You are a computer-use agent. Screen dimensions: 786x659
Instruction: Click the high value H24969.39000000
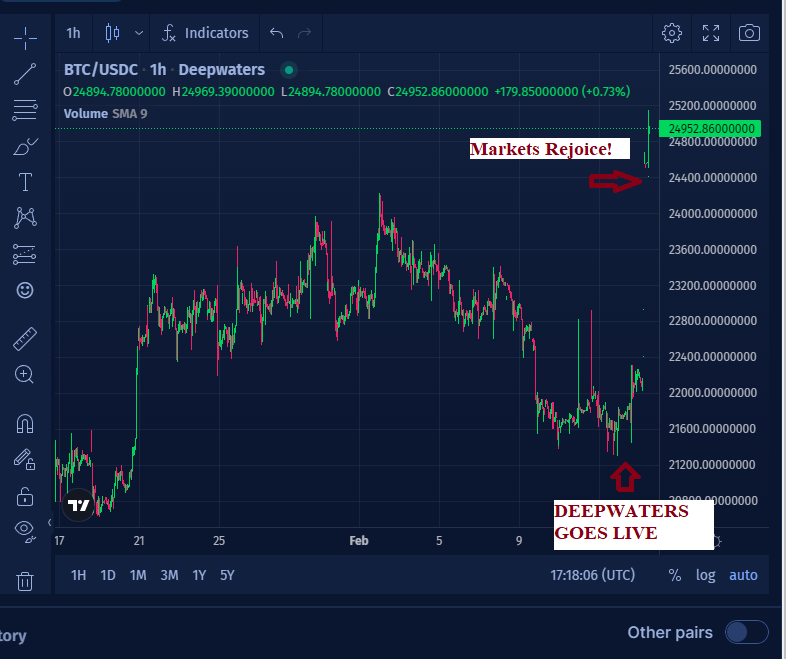(223, 92)
